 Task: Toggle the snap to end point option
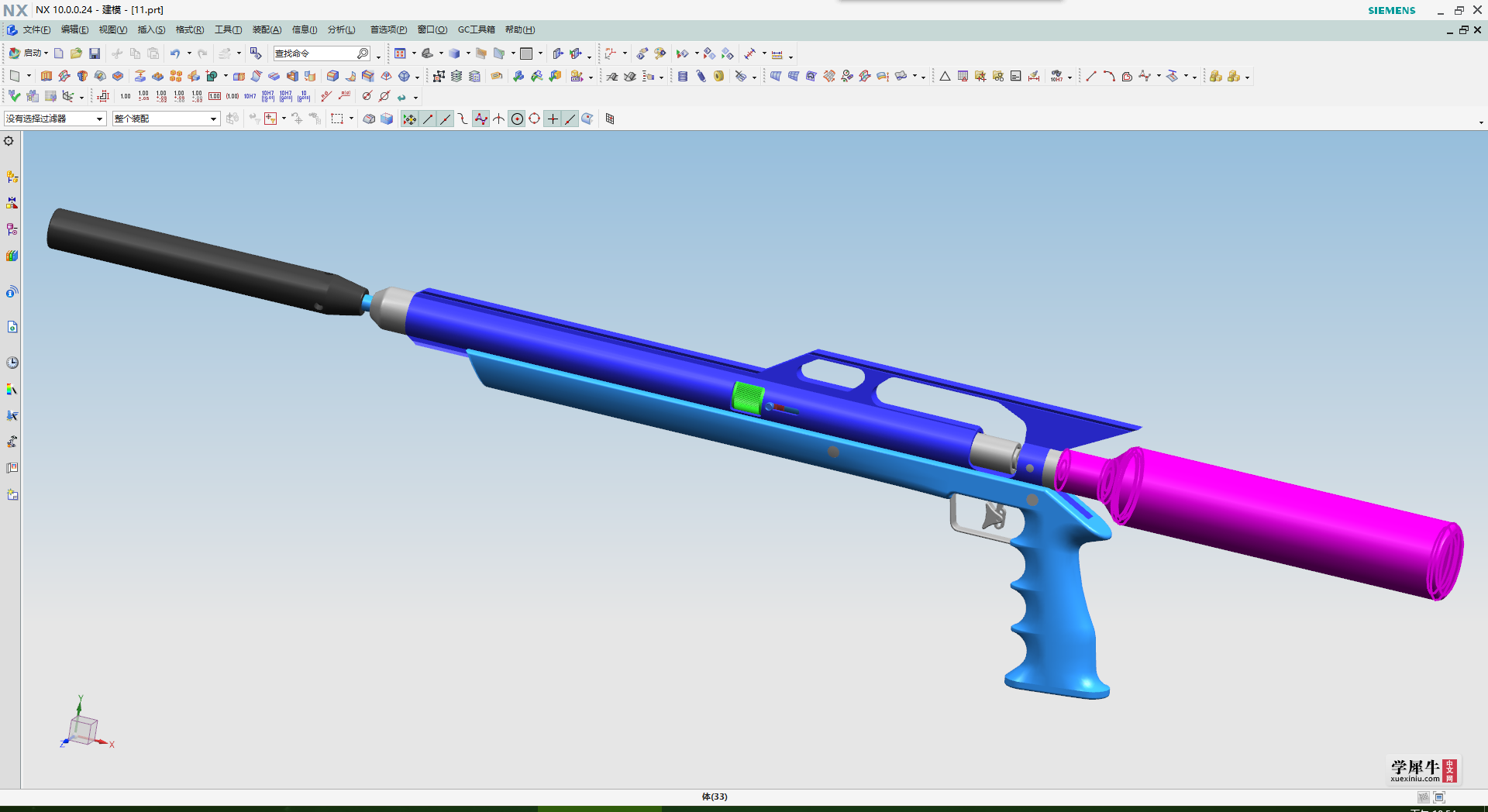428,119
